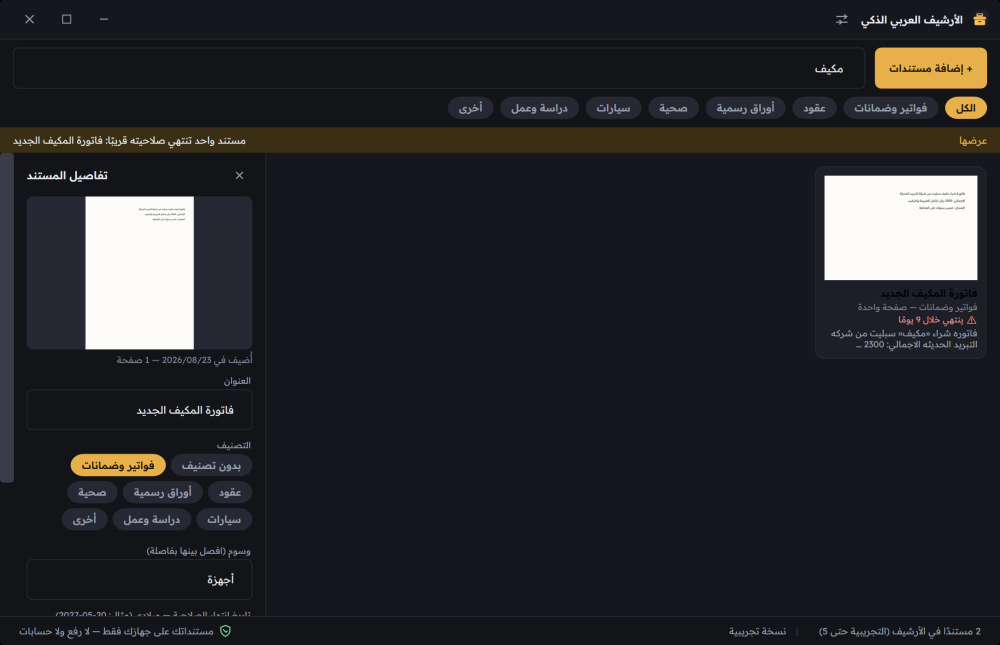Click the large document preview in details panel

tap(140, 273)
